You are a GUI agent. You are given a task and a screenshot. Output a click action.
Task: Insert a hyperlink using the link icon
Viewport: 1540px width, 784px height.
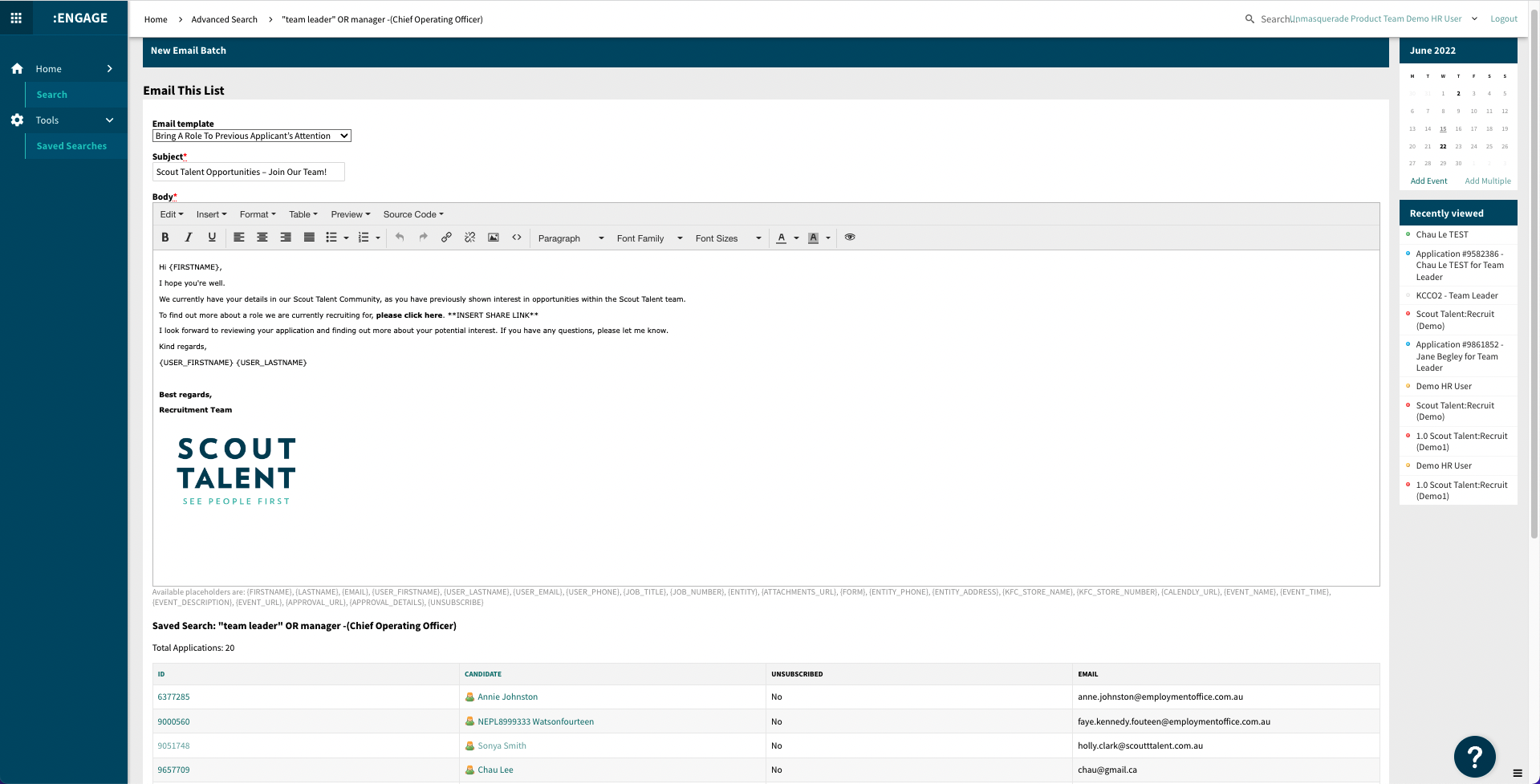pyautogui.click(x=446, y=238)
